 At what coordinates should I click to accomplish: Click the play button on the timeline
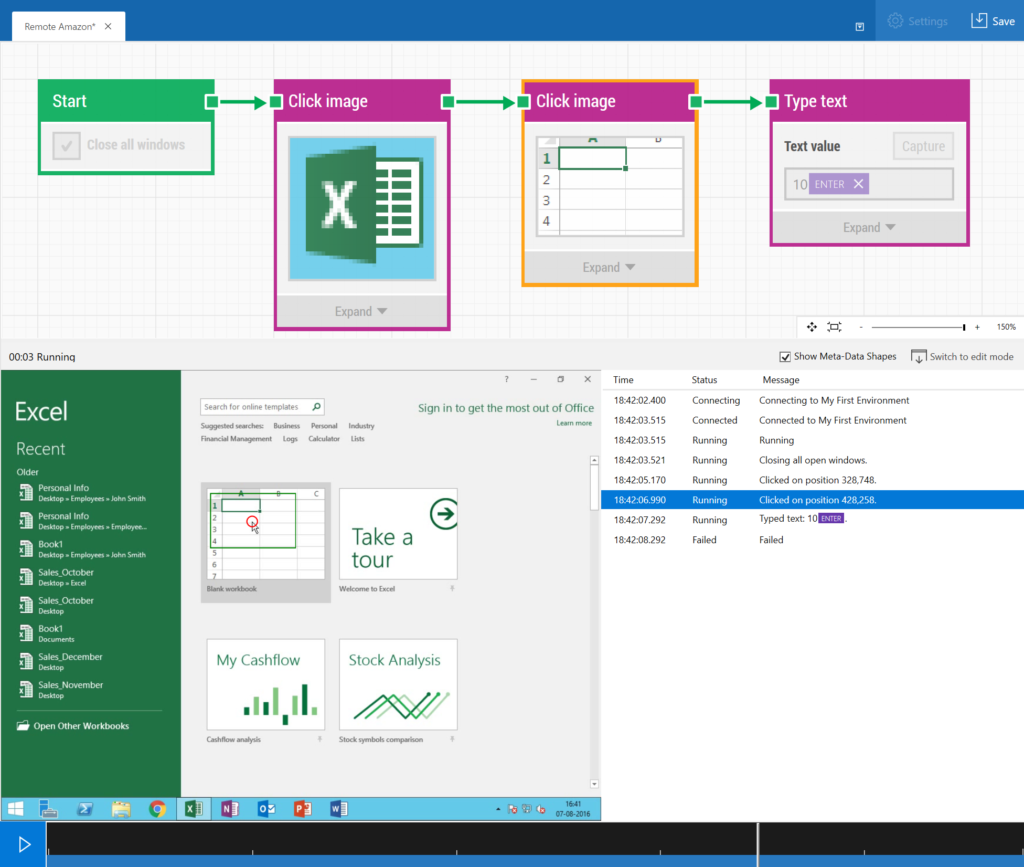[x=24, y=845]
